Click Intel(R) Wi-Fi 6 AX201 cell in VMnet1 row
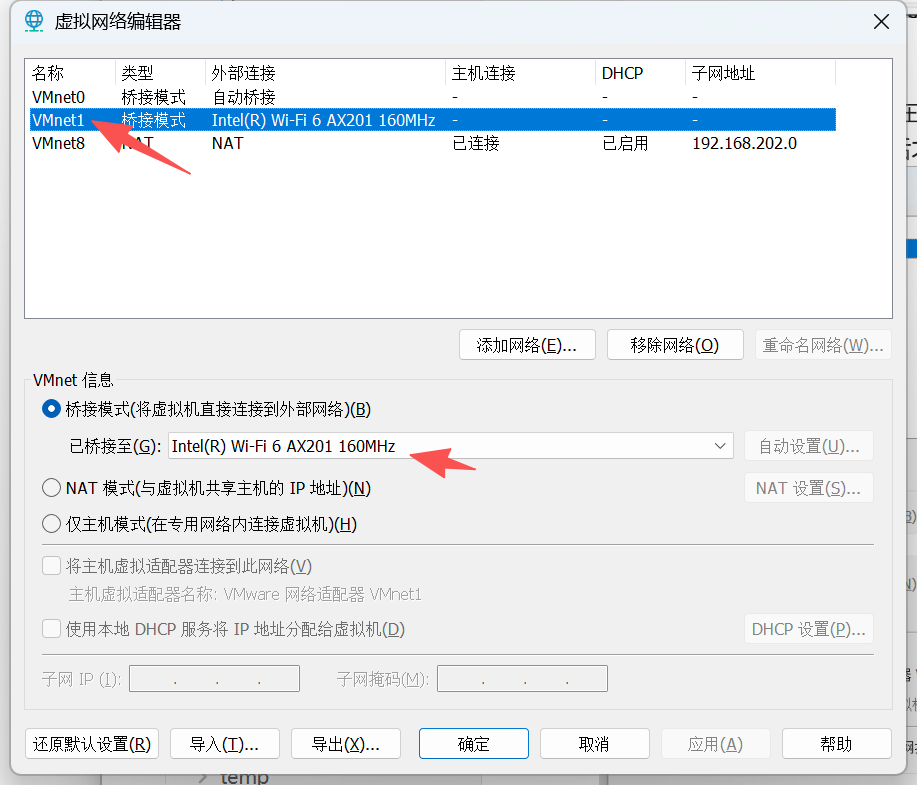The height and width of the screenshot is (785, 917). point(323,120)
